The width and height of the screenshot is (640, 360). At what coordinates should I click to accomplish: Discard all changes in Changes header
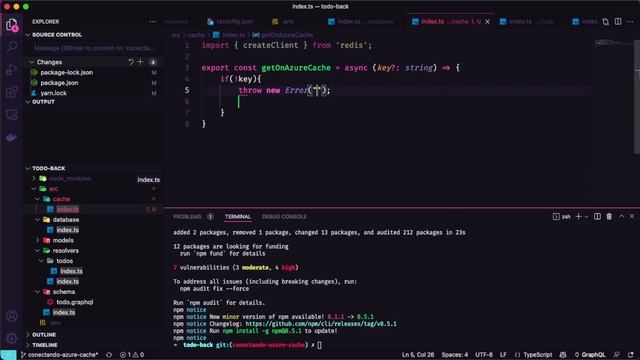pyautogui.click(x=131, y=62)
